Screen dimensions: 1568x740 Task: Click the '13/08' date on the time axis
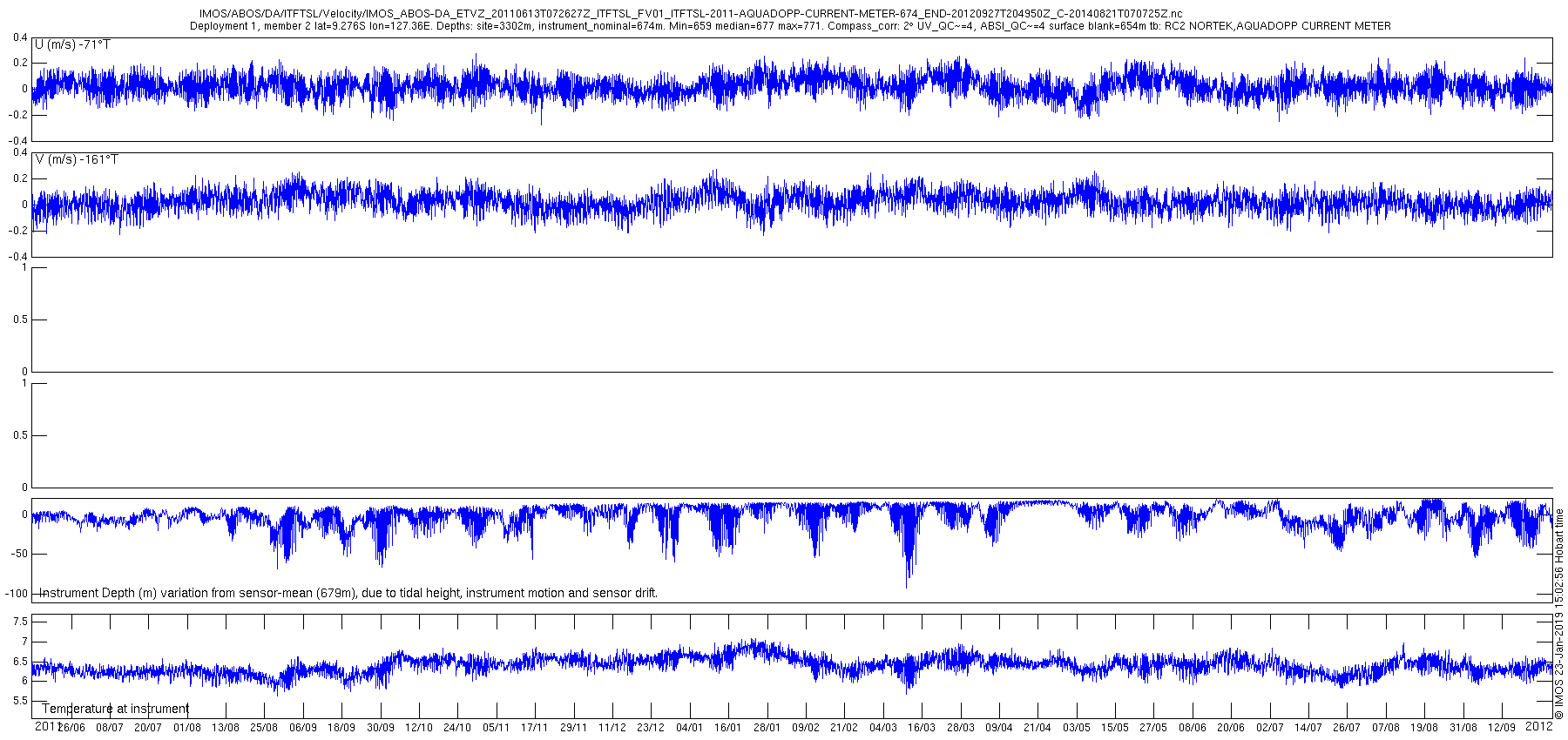click(x=226, y=728)
